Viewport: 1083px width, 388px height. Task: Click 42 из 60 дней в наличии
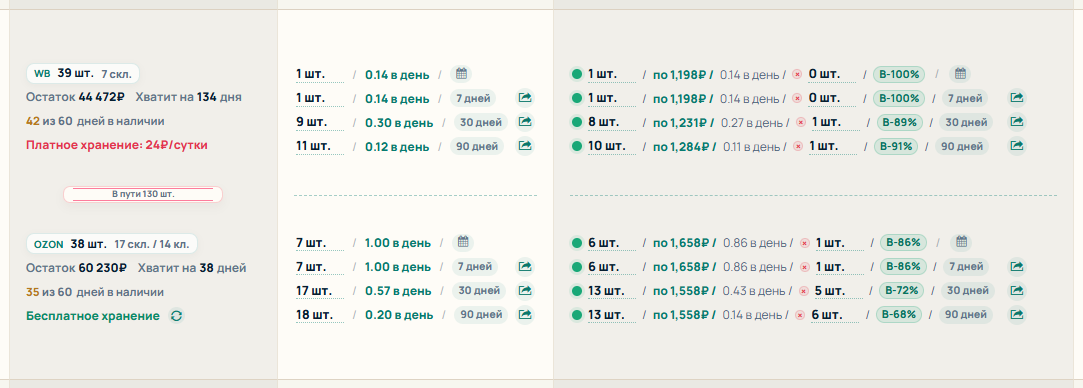[95, 121]
